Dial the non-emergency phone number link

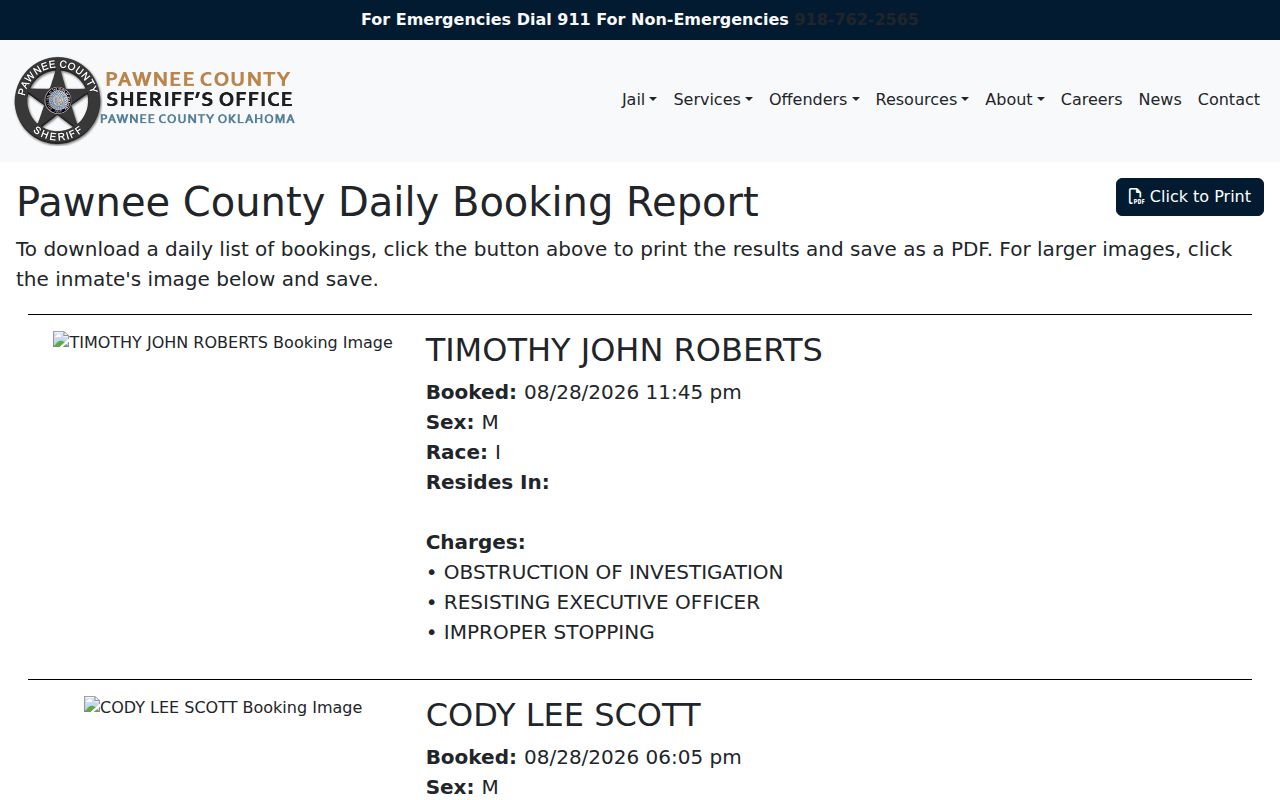(856, 19)
